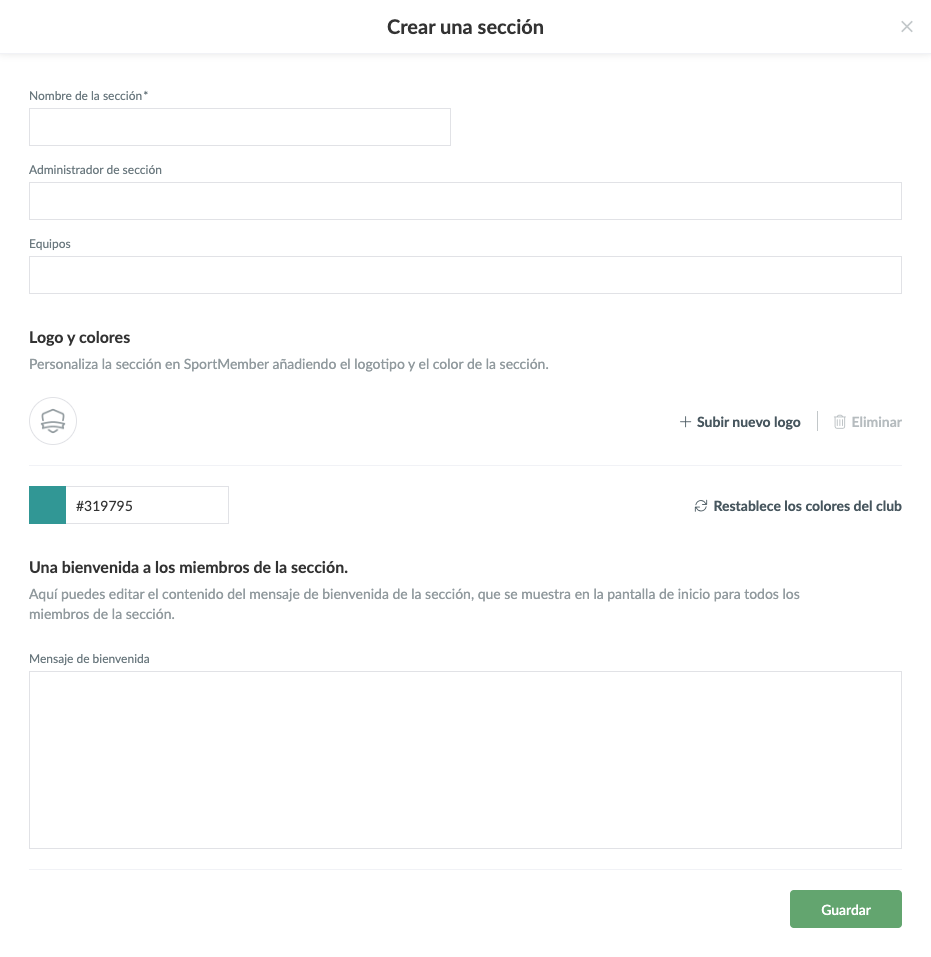Viewport: 931px width, 957px height.
Task: Select the Subir nuevo logo text
Action: [748, 422]
